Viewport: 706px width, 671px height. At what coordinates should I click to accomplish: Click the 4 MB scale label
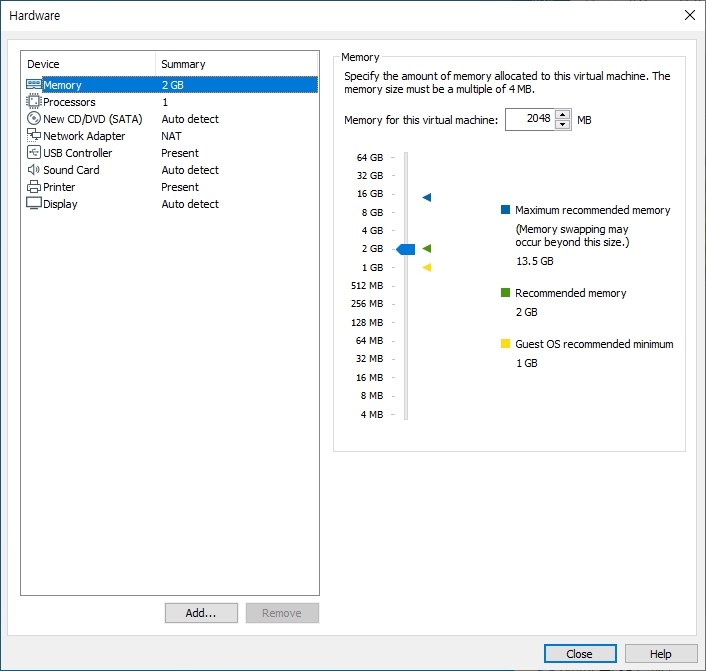coord(371,414)
